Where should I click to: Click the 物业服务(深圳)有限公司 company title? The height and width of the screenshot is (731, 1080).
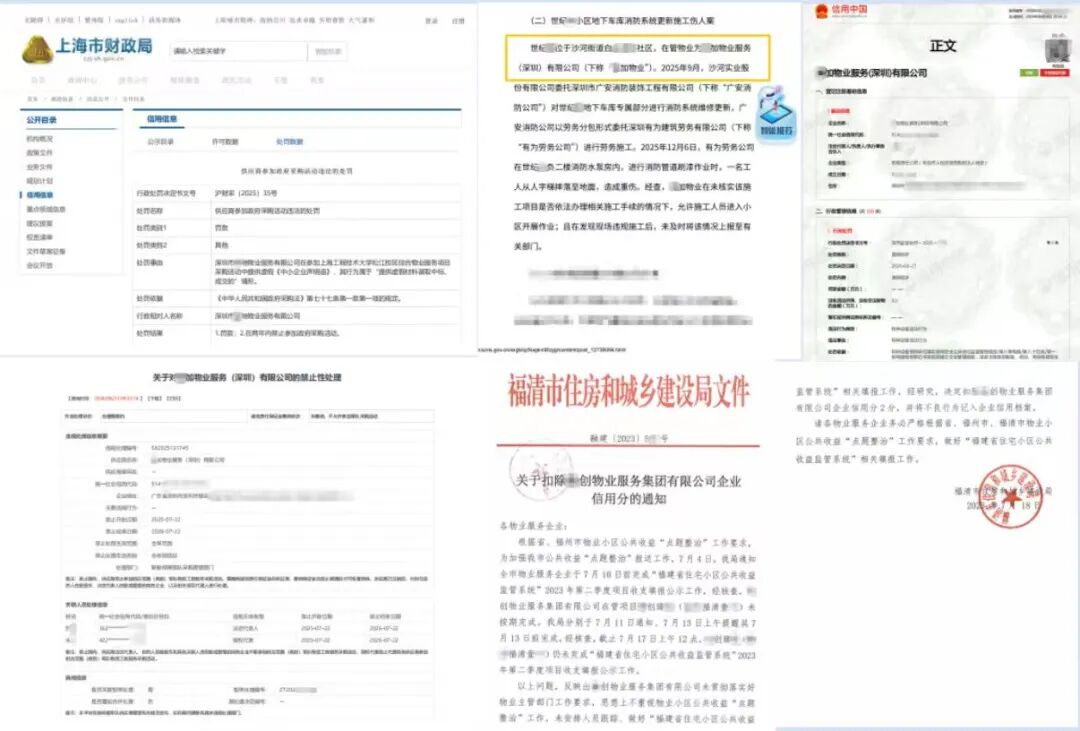pyautogui.click(x=871, y=72)
